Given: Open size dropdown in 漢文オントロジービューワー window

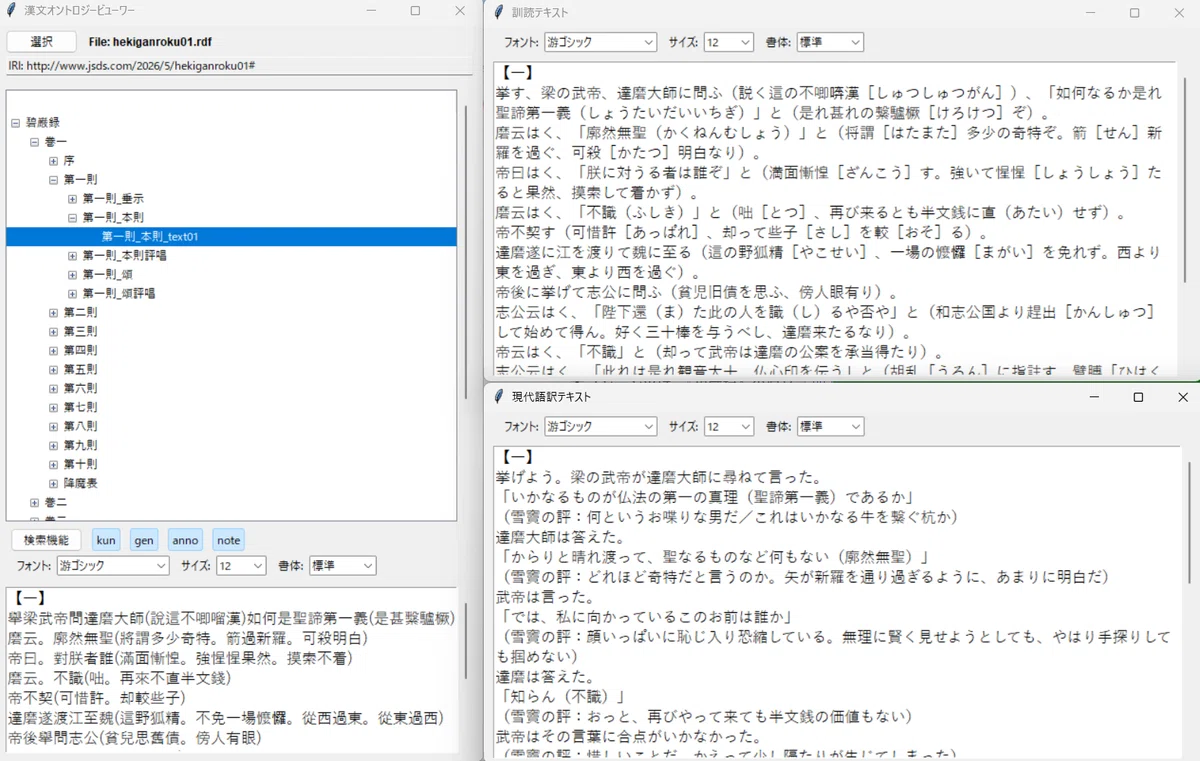Looking at the screenshot, I should pyautogui.click(x=241, y=566).
